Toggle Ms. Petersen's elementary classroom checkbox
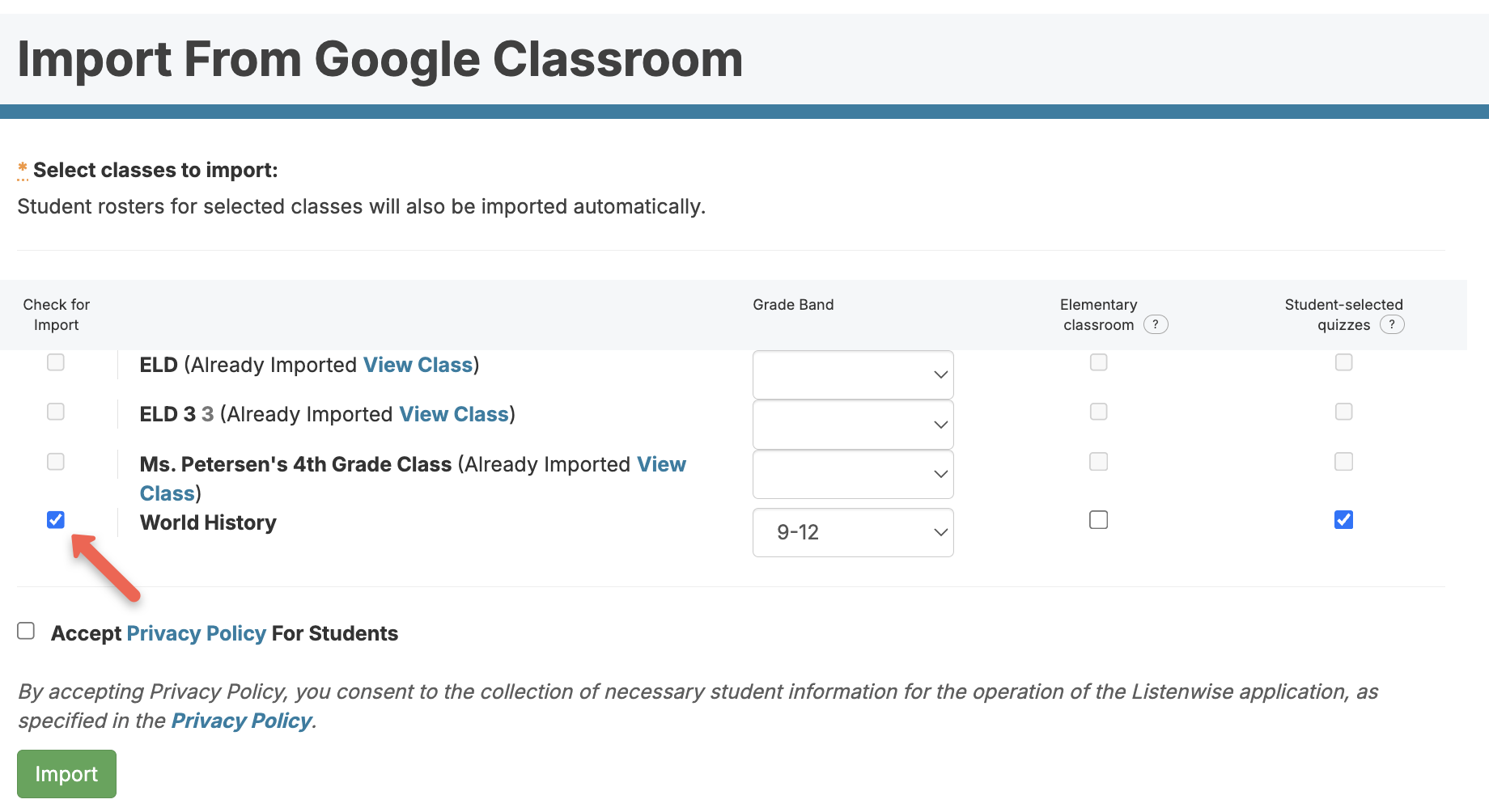 1098,462
